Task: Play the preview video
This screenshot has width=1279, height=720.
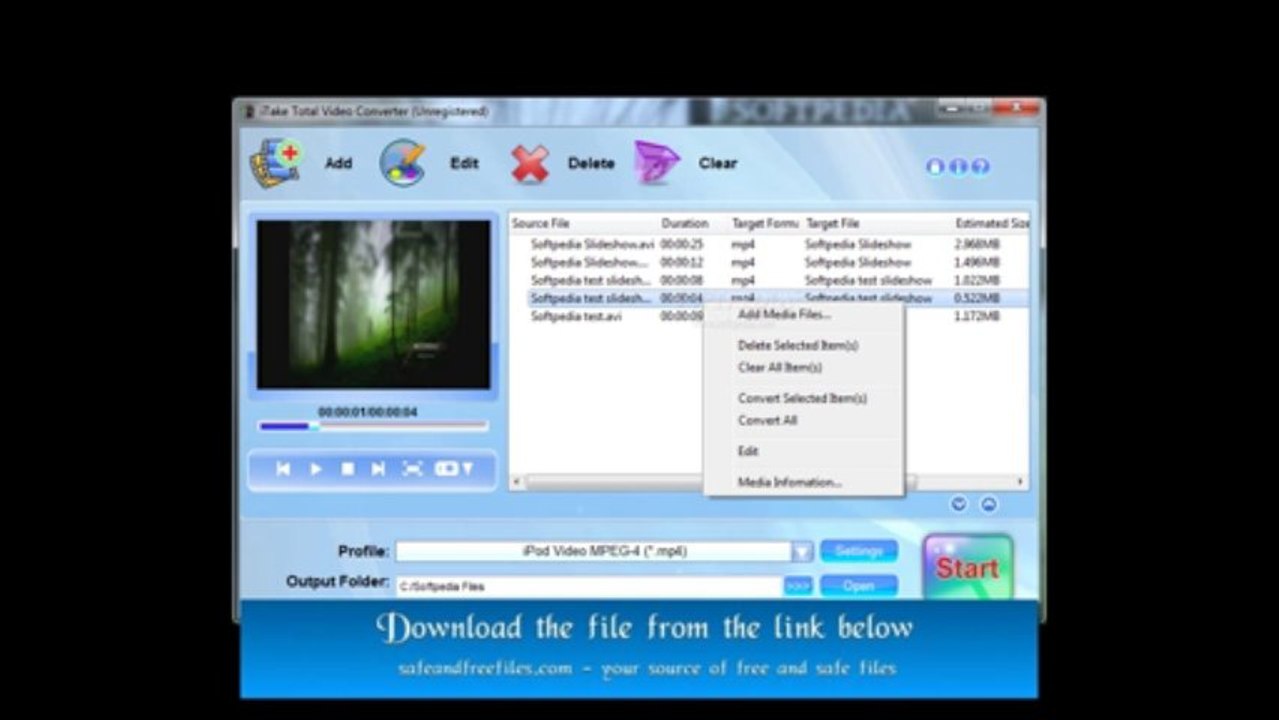Action: point(316,468)
